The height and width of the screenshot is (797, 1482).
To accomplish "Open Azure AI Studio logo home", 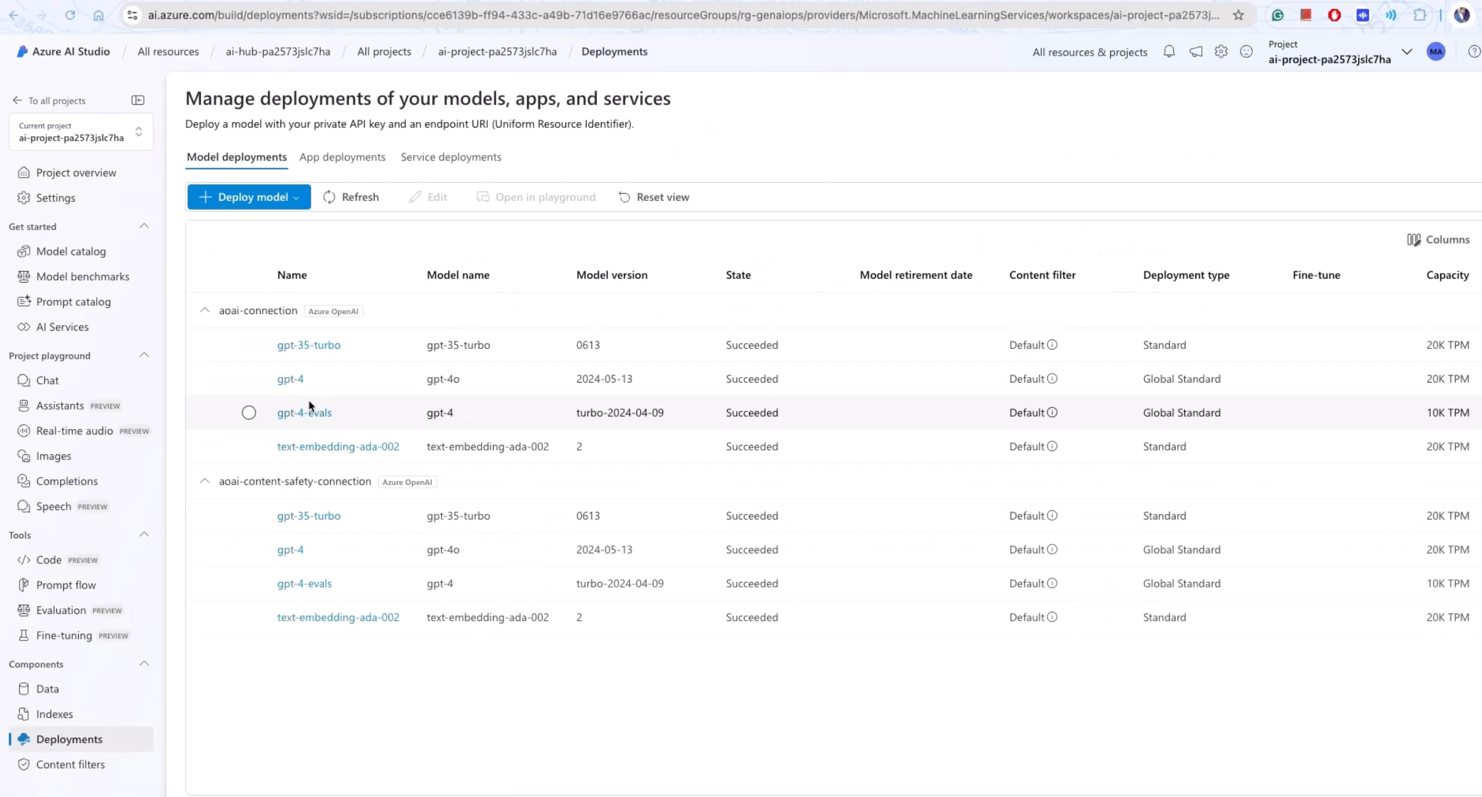I will point(63,52).
